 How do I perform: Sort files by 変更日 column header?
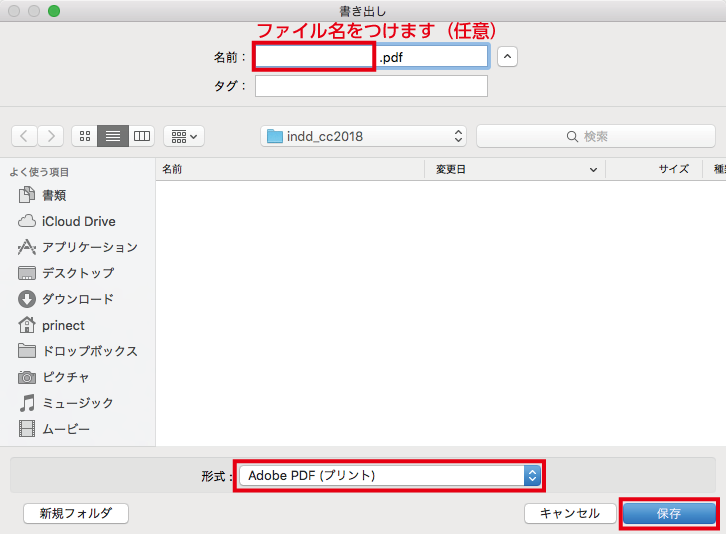coord(515,169)
